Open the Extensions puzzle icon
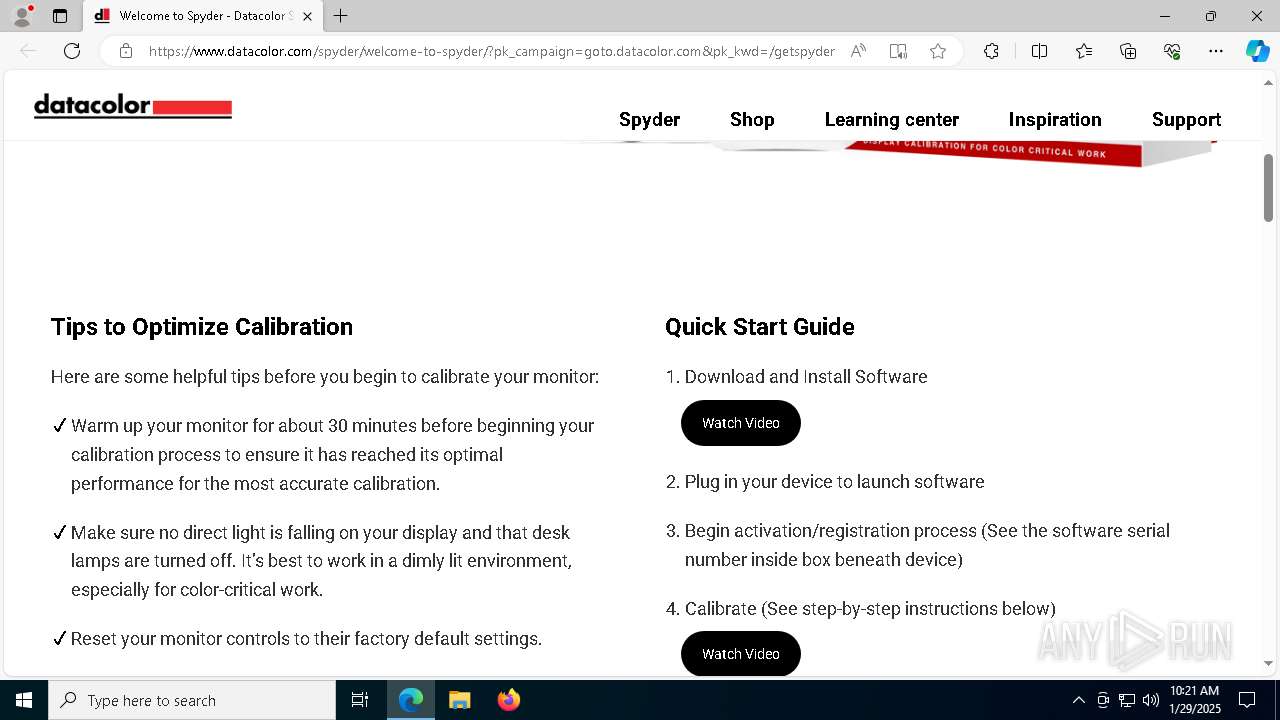 coord(991,51)
